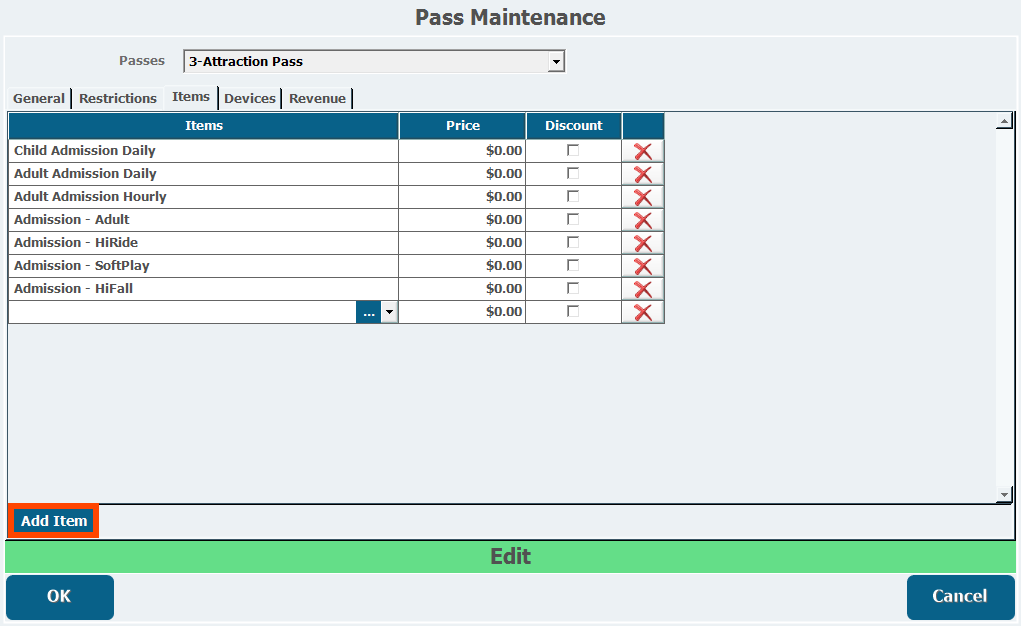Remove the Admission - HiFall row
Image resolution: width=1021 pixels, height=626 pixels.
point(643,289)
